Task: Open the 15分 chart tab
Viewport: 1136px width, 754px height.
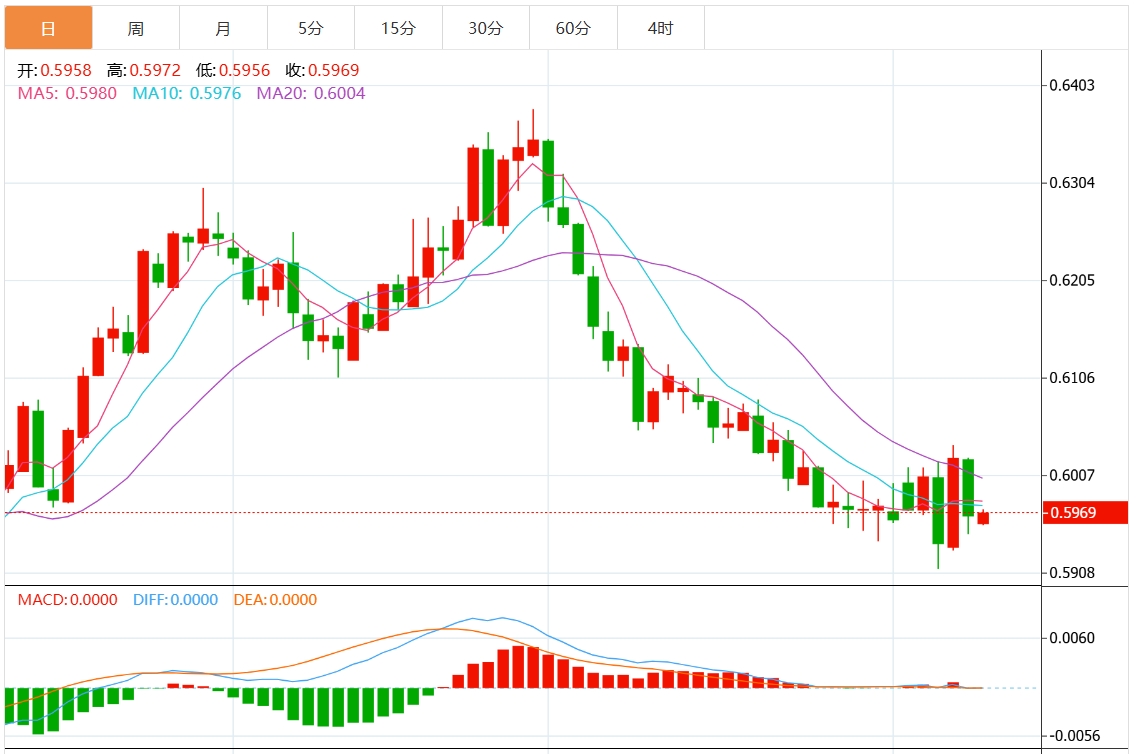Action: point(398,28)
